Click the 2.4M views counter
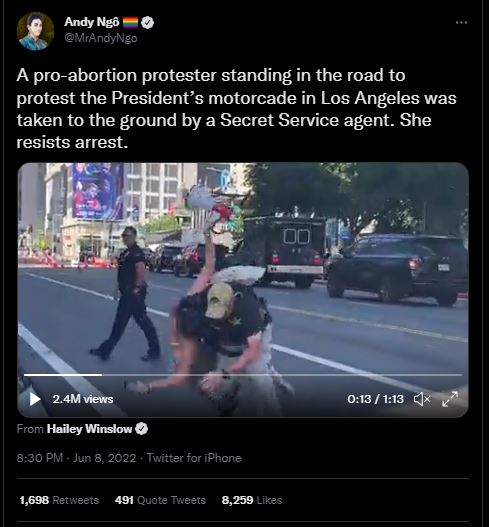This screenshot has width=489, height=527. (83, 399)
